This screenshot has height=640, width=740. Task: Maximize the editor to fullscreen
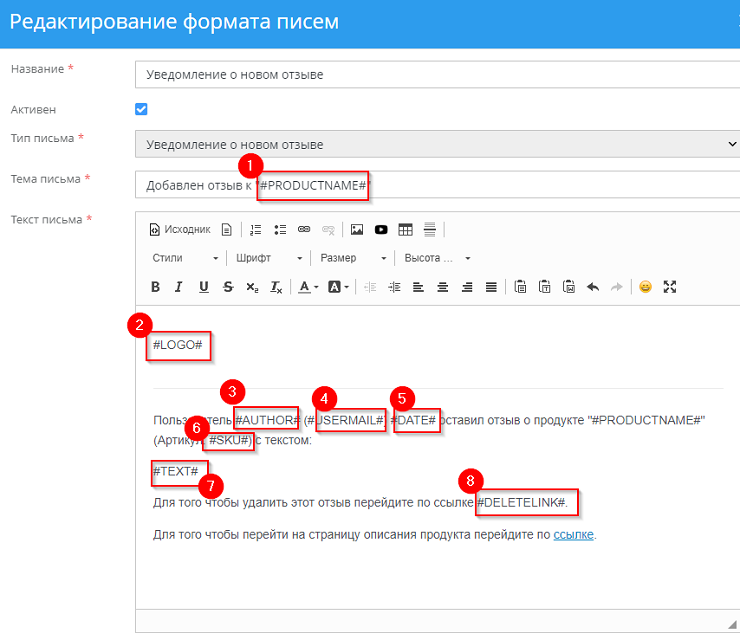click(x=670, y=287)
